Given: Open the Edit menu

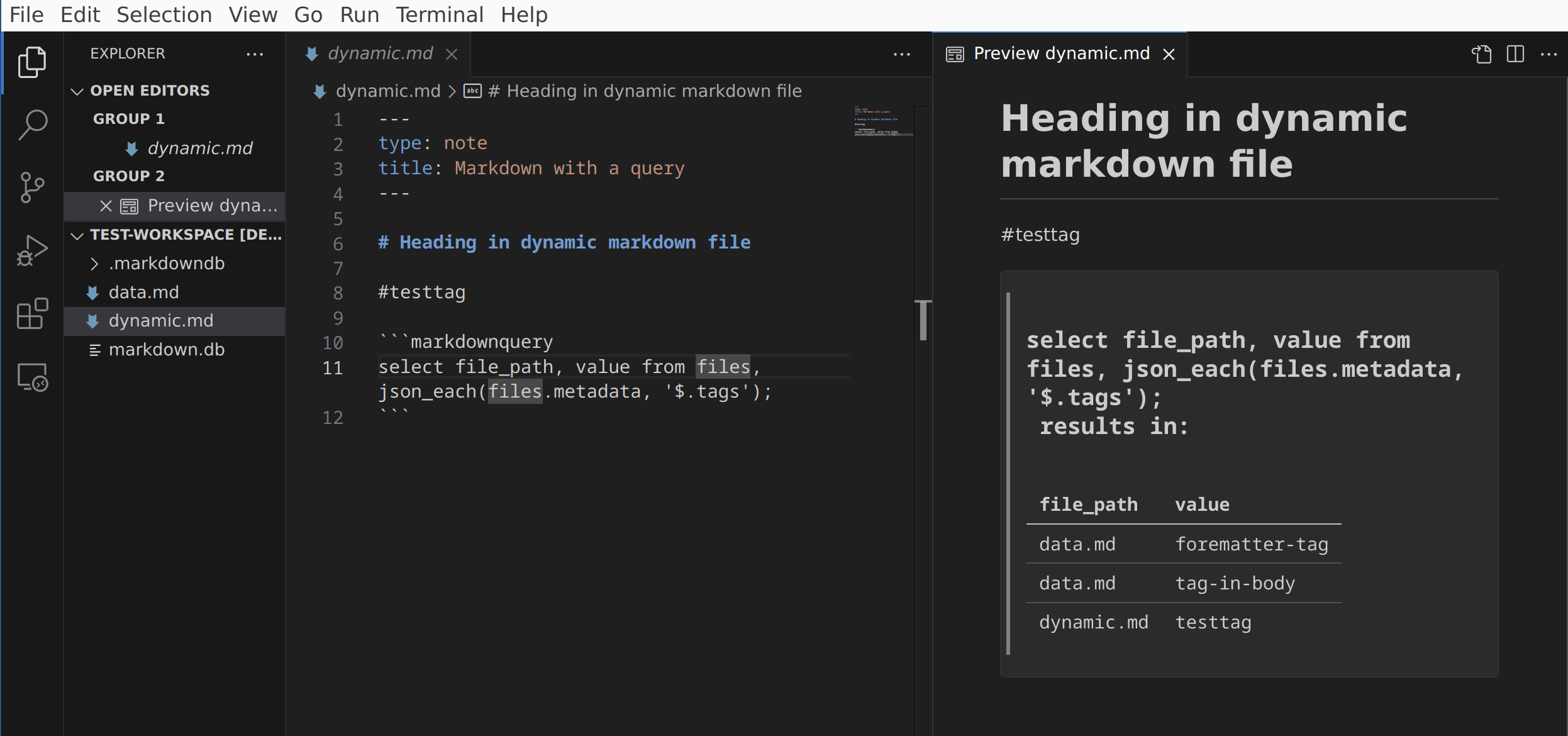Looking at the screenshot, I should tap(80, 14).
